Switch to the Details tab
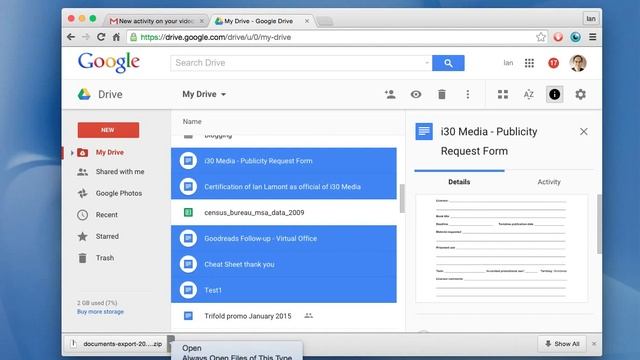Screen dimensions: 640x360 pos(459,182)
